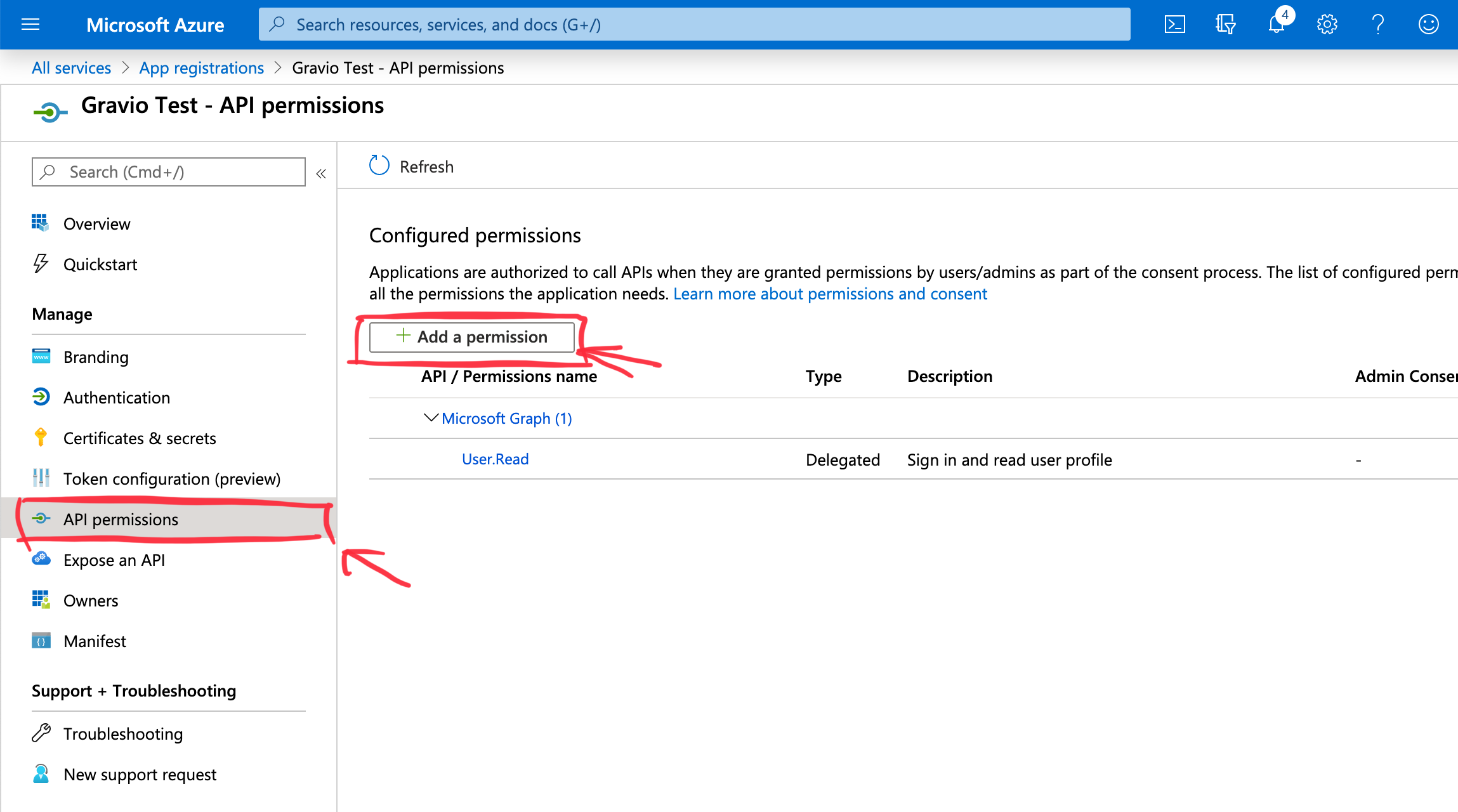Open the hamburger portal menu
The width and height of the screenshot is (1458, 812).
30,25
